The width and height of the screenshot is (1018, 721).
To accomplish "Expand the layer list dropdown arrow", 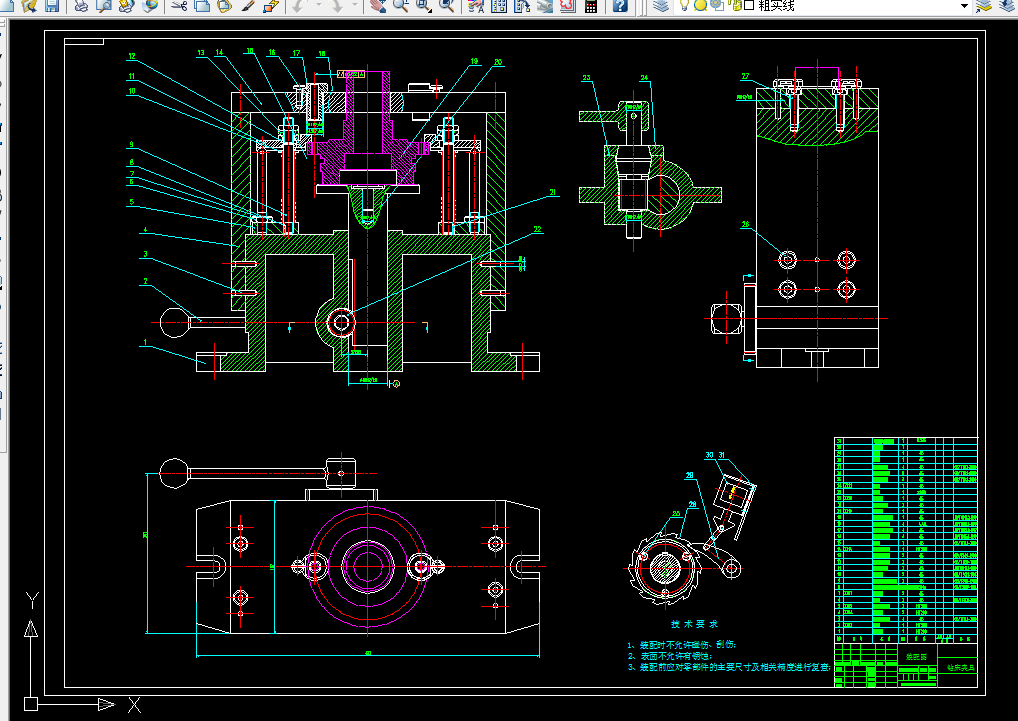I will [x=964, y=6].
